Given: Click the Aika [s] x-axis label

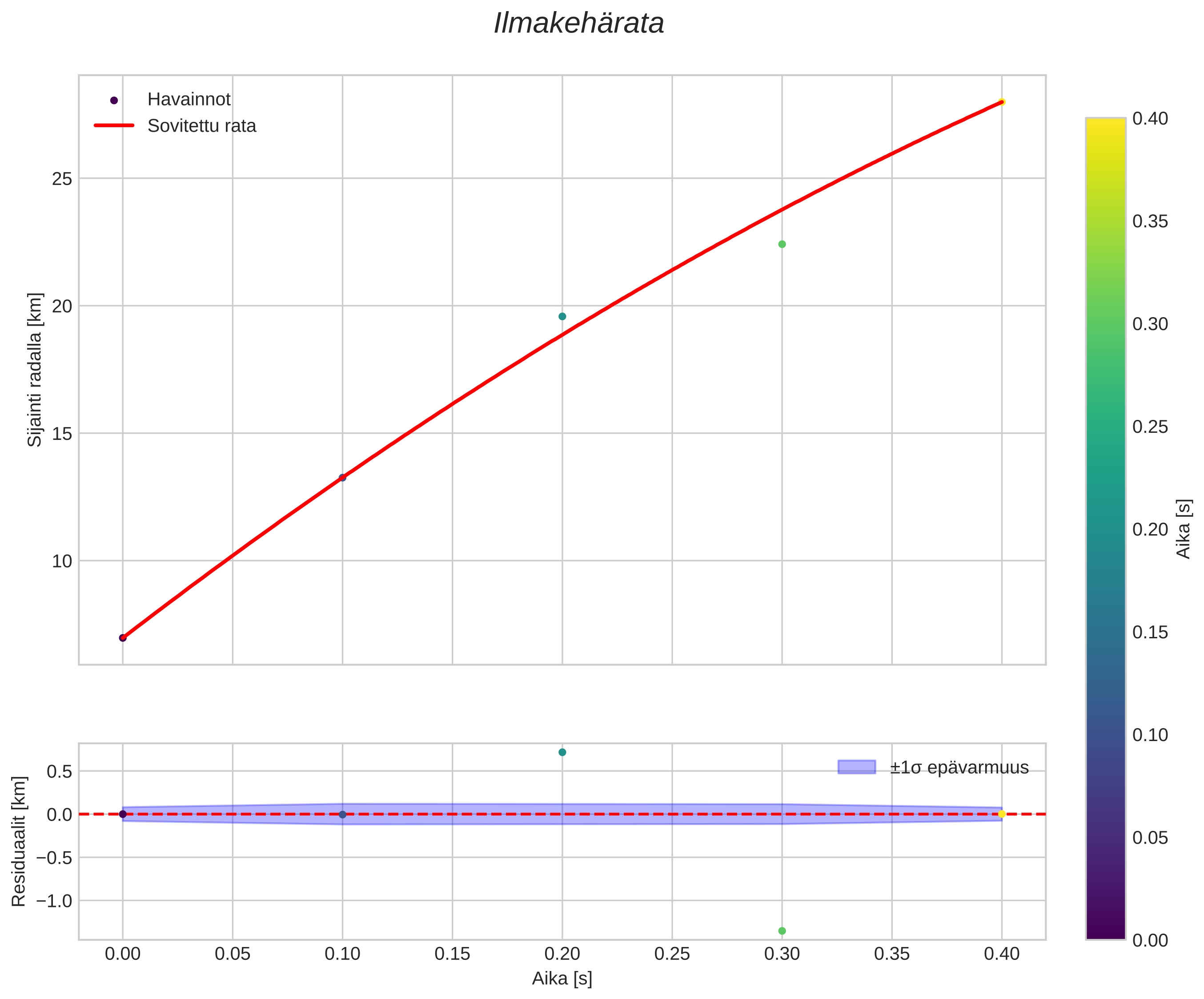Looking at the screenshot, I should 562,979.
